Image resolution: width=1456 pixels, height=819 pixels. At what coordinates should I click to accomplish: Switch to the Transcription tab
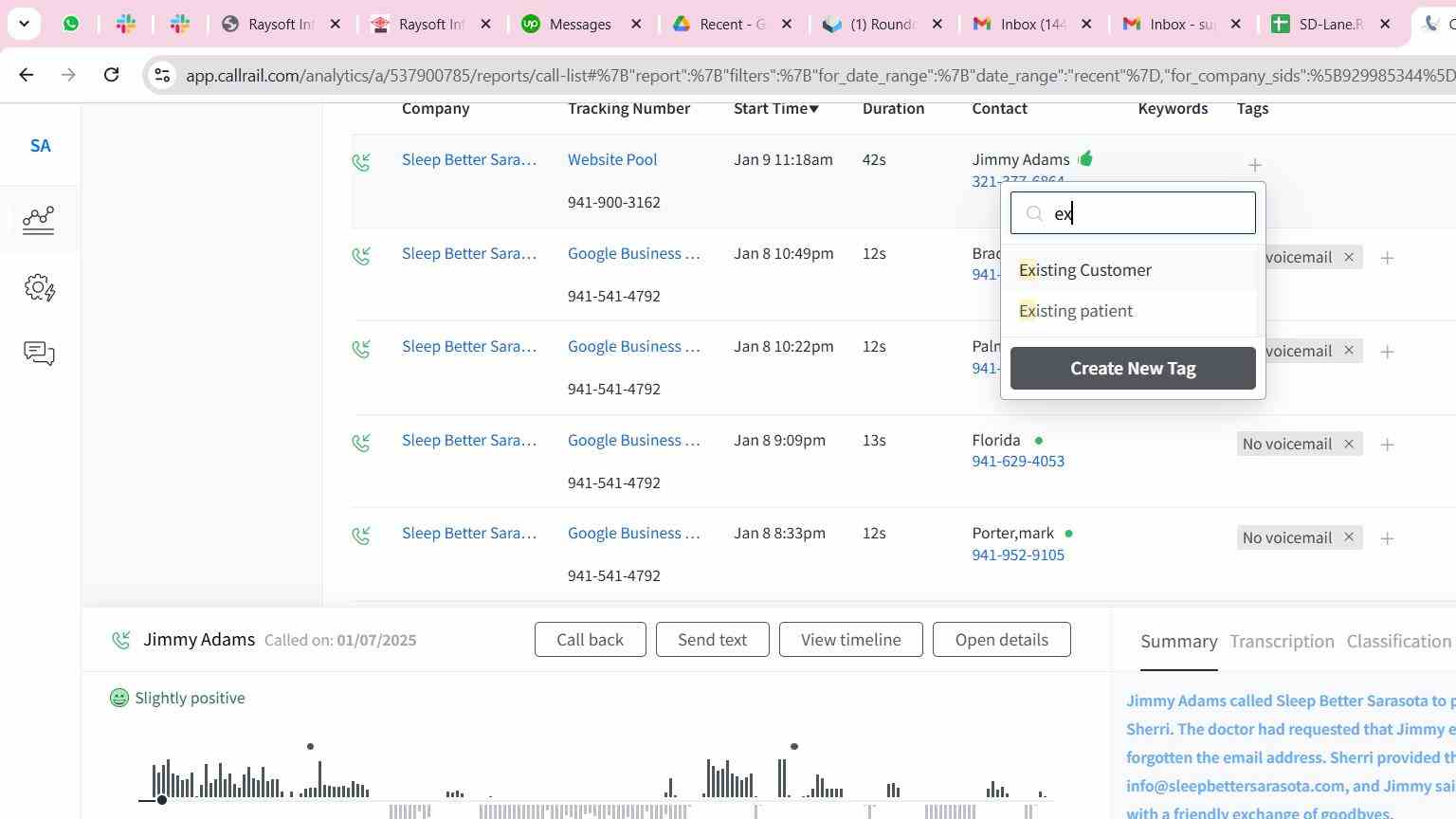1282,642
